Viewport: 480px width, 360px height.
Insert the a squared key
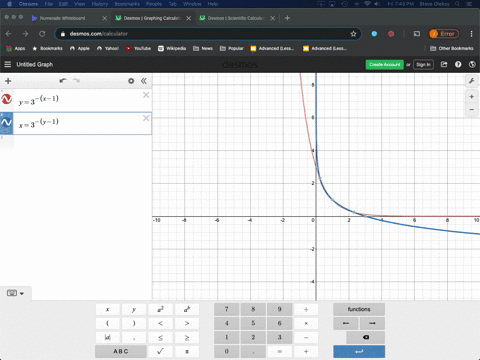click(160, 309)
